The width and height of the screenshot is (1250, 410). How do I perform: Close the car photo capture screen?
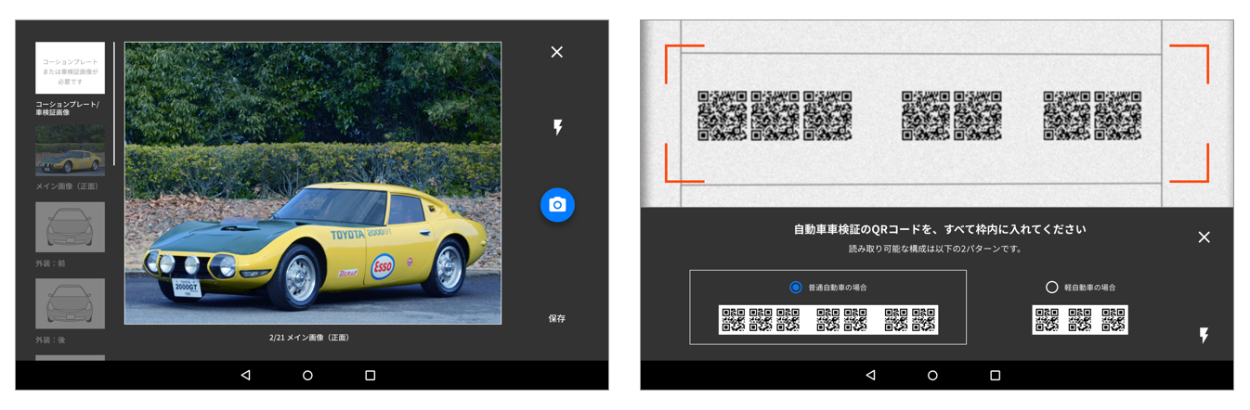557,52
